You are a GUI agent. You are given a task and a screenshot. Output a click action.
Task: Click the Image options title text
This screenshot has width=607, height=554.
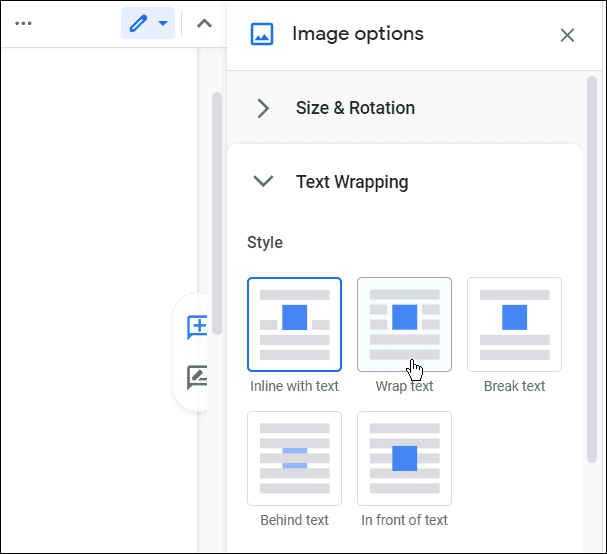coord(358,34)
